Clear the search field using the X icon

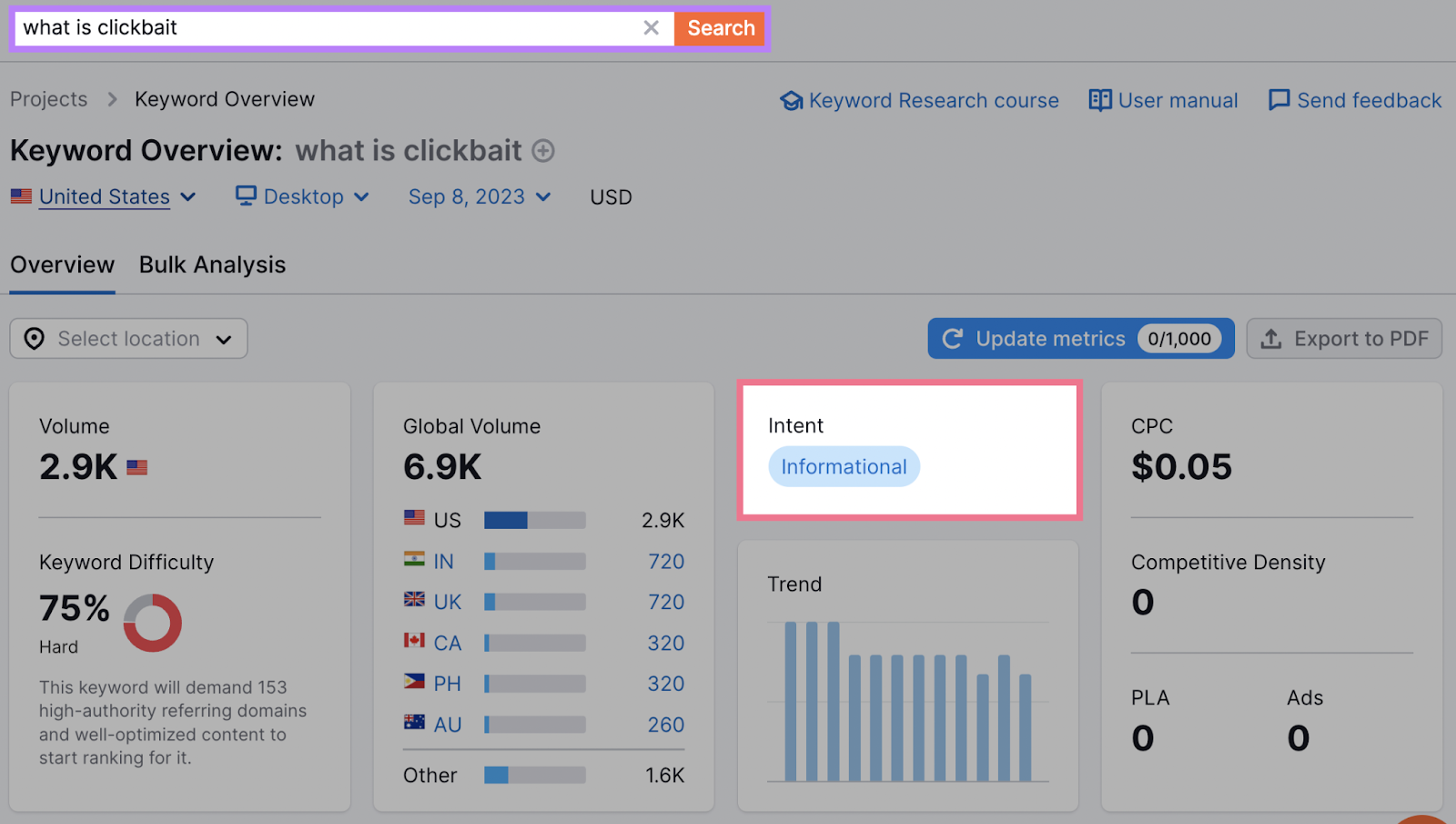[652, 27]
